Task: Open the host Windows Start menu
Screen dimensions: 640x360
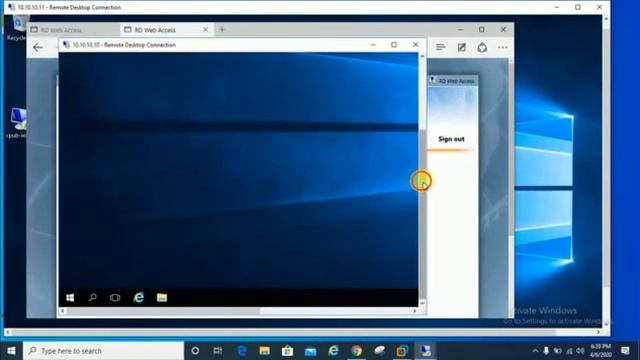Action: [x=11, y=351]
